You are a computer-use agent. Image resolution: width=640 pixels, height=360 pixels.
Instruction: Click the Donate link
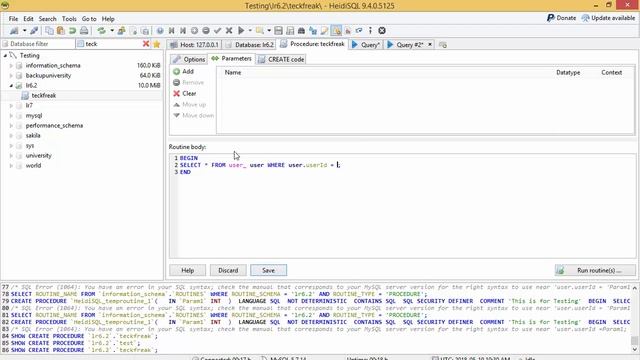561,18
